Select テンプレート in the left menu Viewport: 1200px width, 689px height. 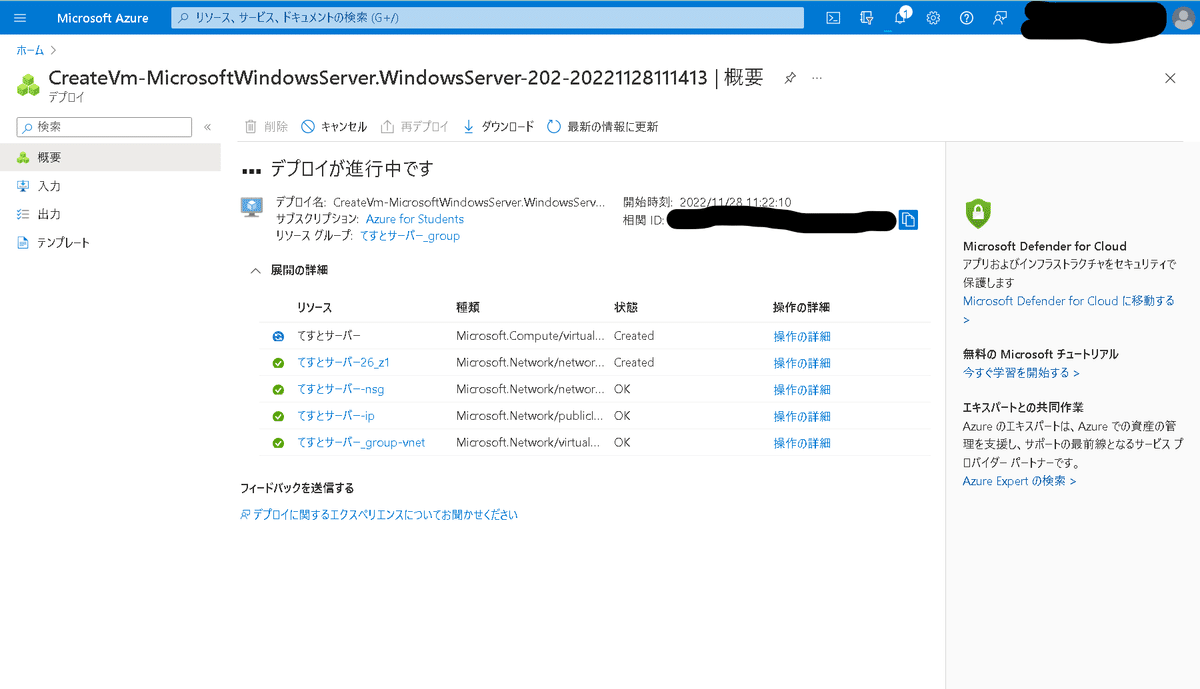(110, 242)
